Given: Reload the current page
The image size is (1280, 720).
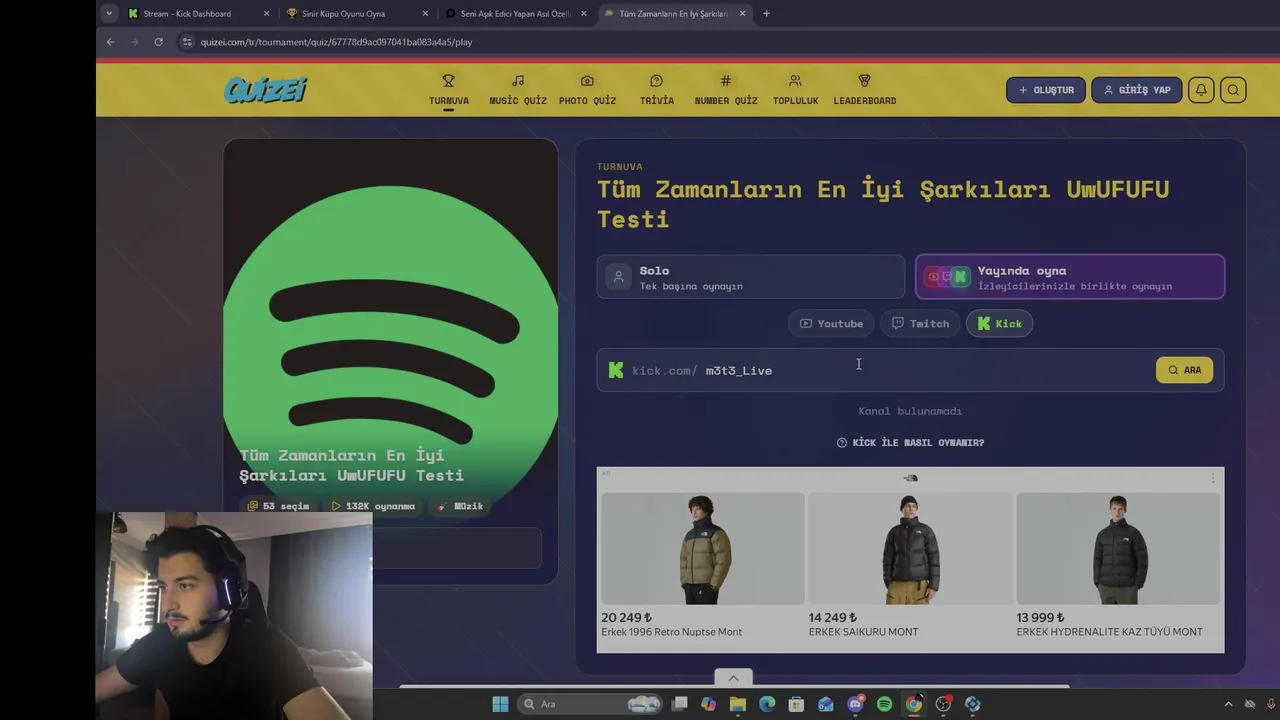Looking at the screenshot, I should (x=158, y=42).
